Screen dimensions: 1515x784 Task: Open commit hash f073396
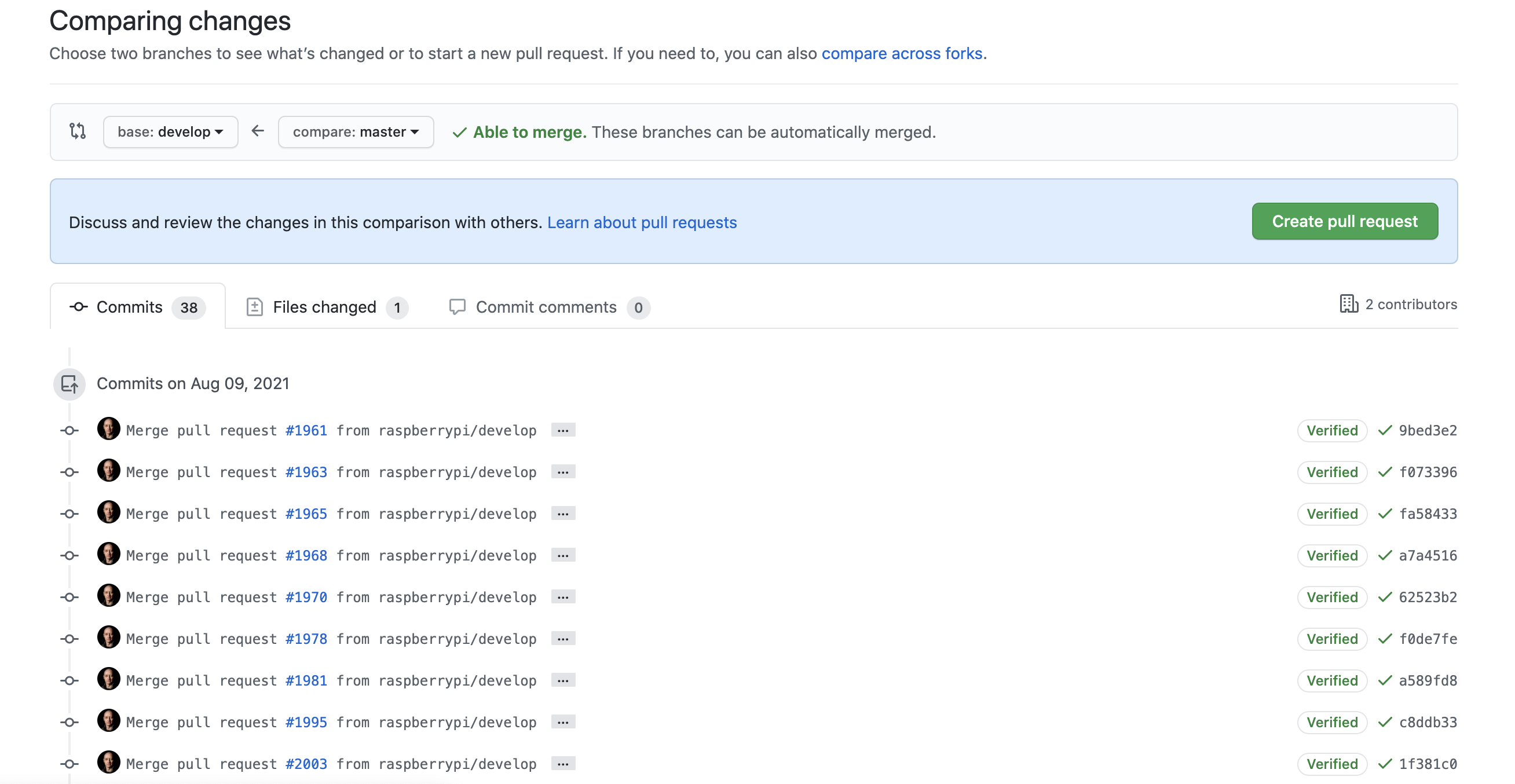(x=1428, y=472)
